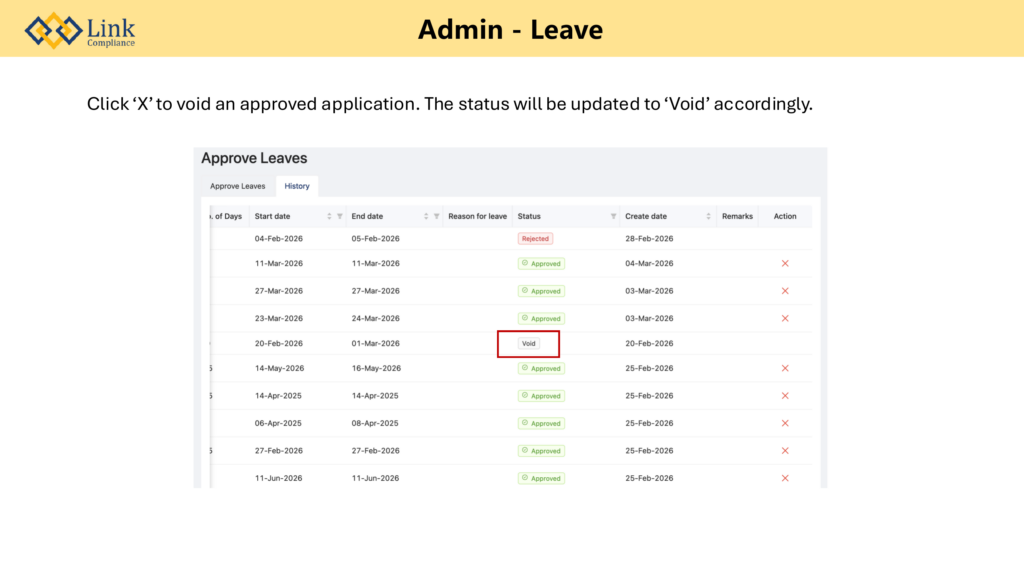1024x576 pixels.
Task: Click the Rejected status badge
Action: pos(535,239)
